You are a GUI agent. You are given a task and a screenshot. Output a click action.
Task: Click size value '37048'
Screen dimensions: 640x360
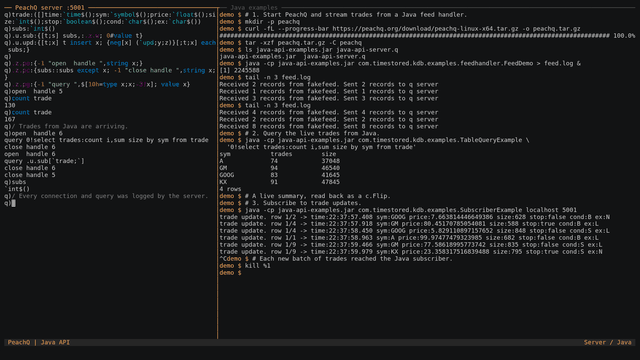331,161
